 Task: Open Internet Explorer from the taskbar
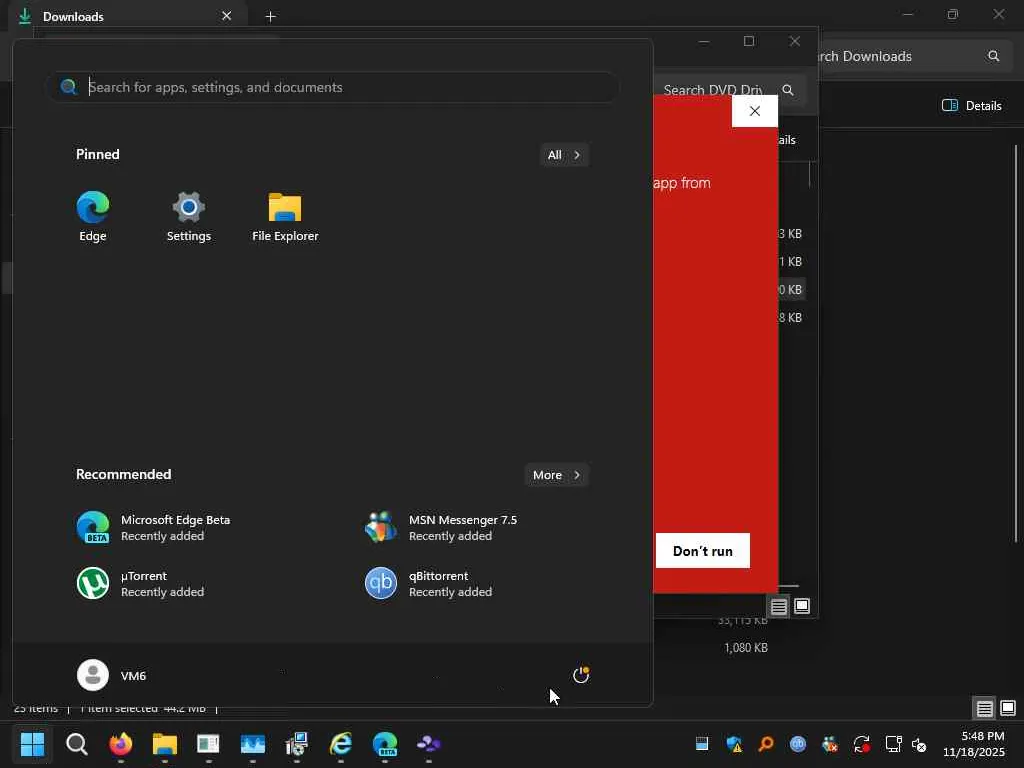(x=341, y=744)
